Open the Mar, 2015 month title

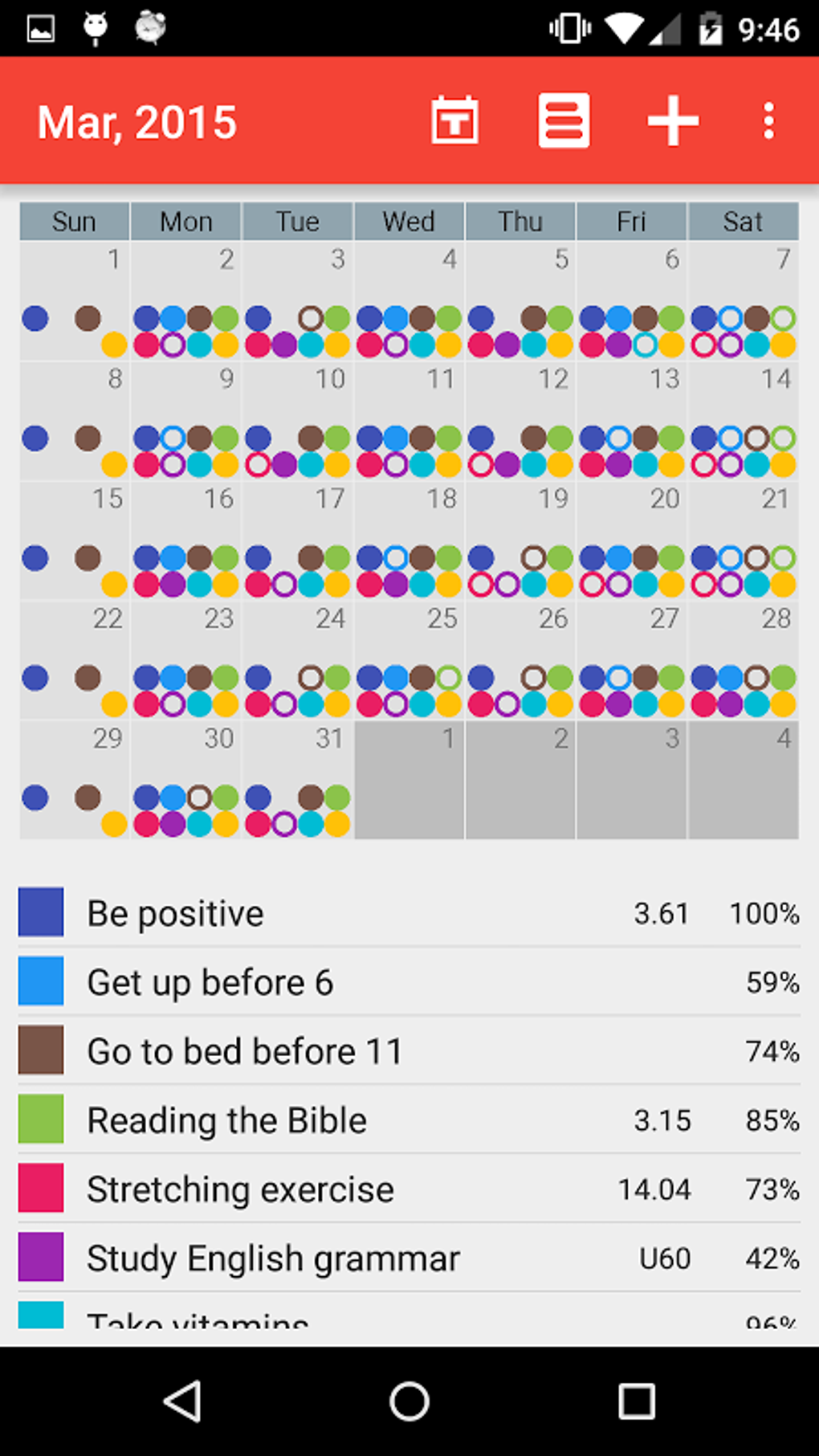137,123
